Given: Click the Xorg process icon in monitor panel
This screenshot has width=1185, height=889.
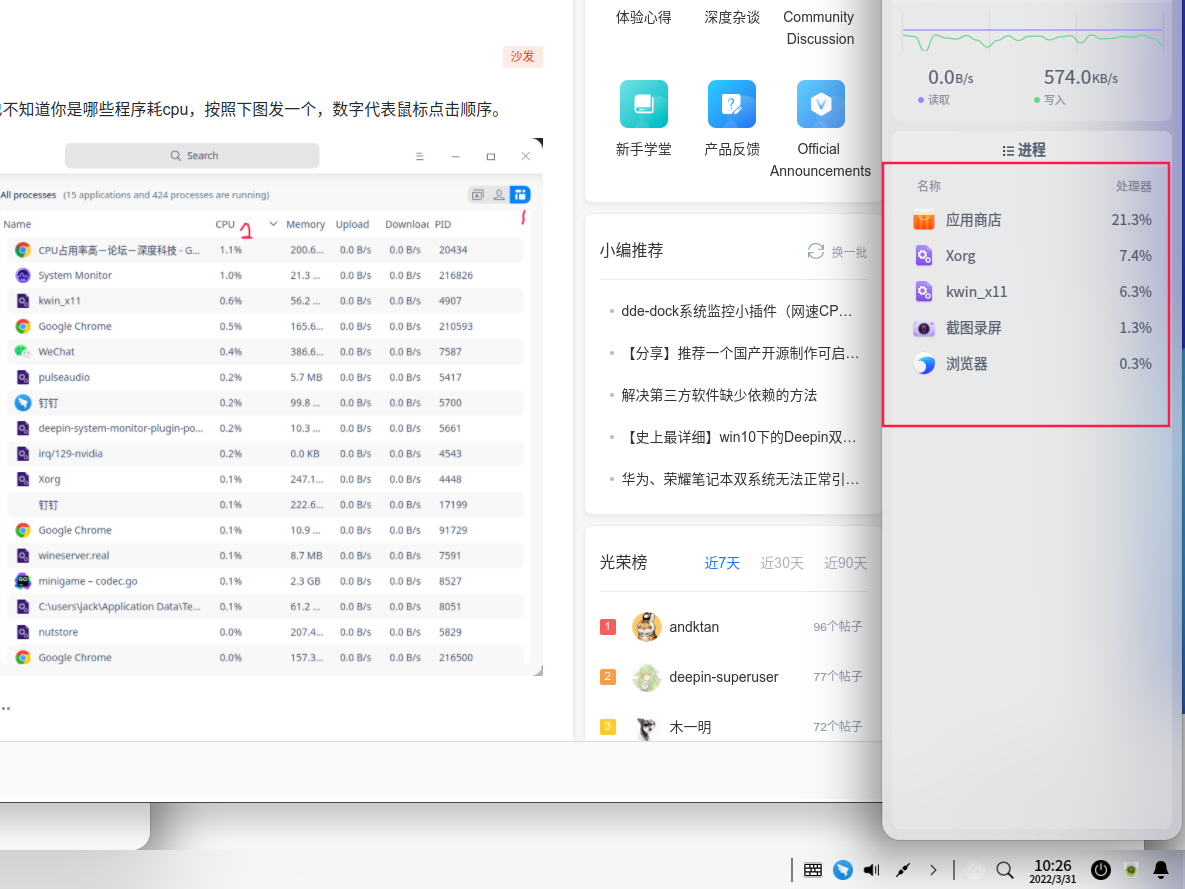Looking at the screenshot, I should 924,256.
